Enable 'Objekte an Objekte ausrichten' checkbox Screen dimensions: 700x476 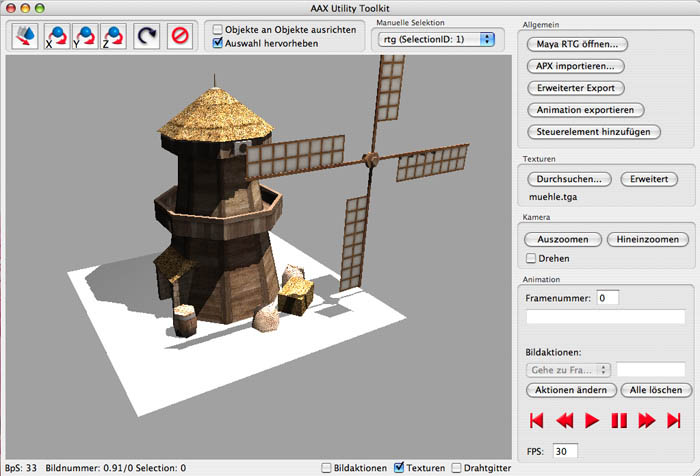coord(218,30)
